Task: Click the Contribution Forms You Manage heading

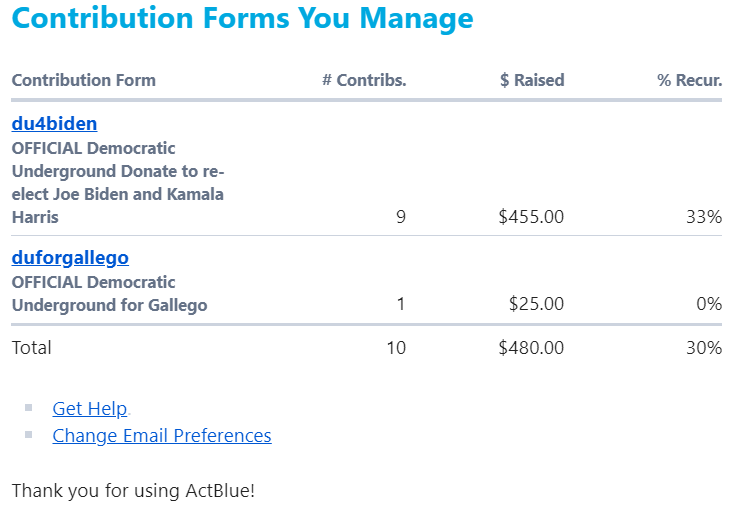Action: point(242,18)
